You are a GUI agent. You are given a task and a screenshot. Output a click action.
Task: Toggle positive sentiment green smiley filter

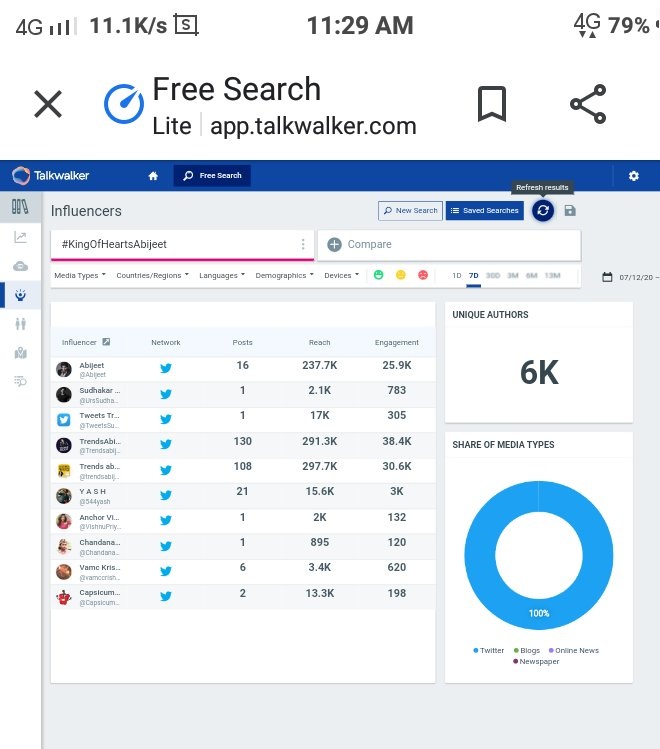(378, 275)
